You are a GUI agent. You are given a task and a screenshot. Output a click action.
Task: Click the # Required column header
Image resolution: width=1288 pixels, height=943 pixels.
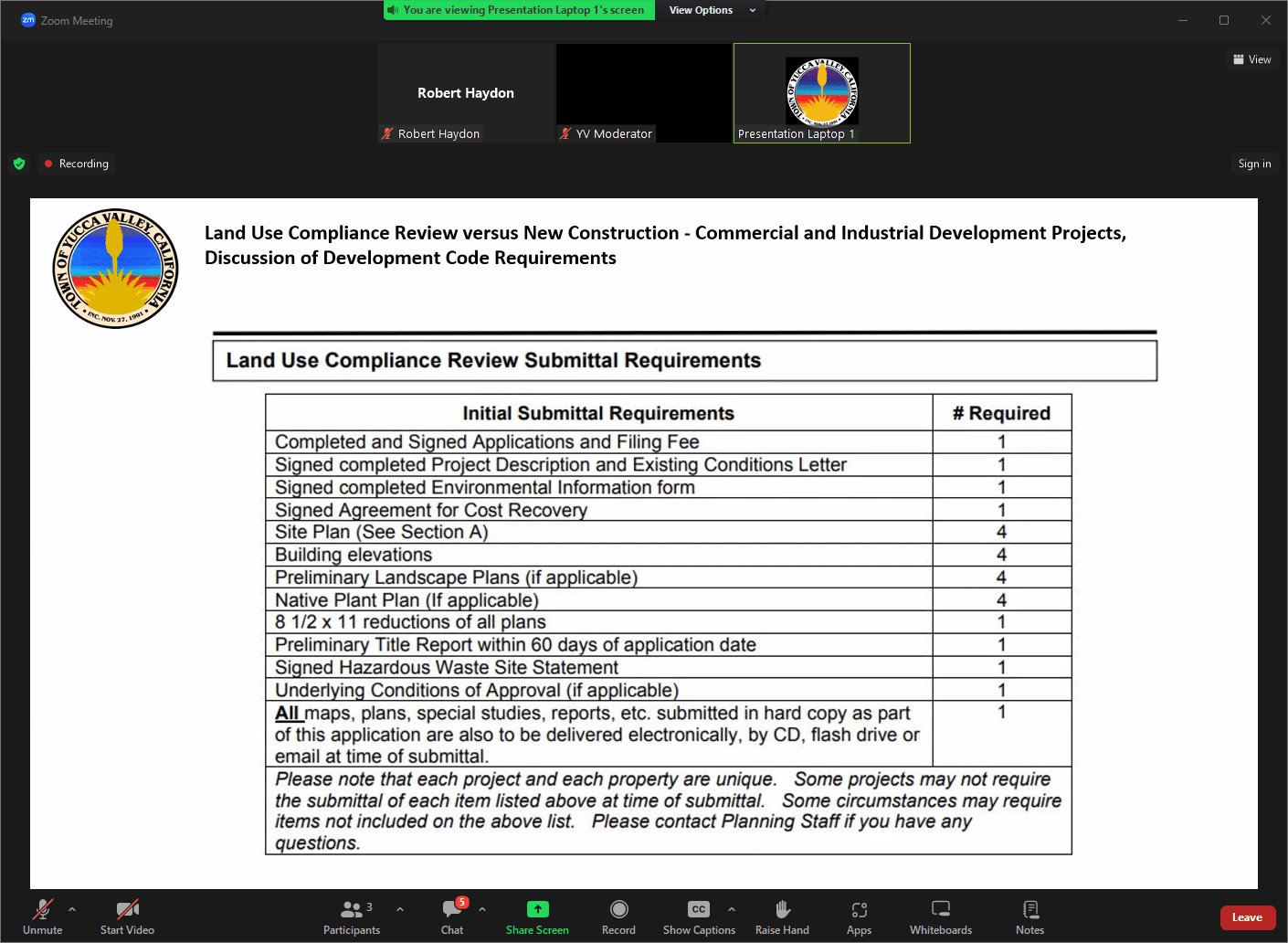[x=1001, y=413]
